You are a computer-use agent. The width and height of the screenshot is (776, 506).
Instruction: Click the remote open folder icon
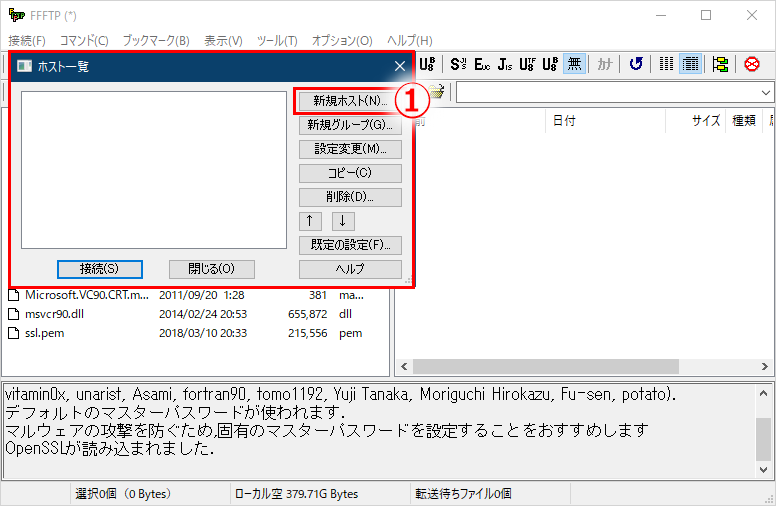tap(436, 92)
